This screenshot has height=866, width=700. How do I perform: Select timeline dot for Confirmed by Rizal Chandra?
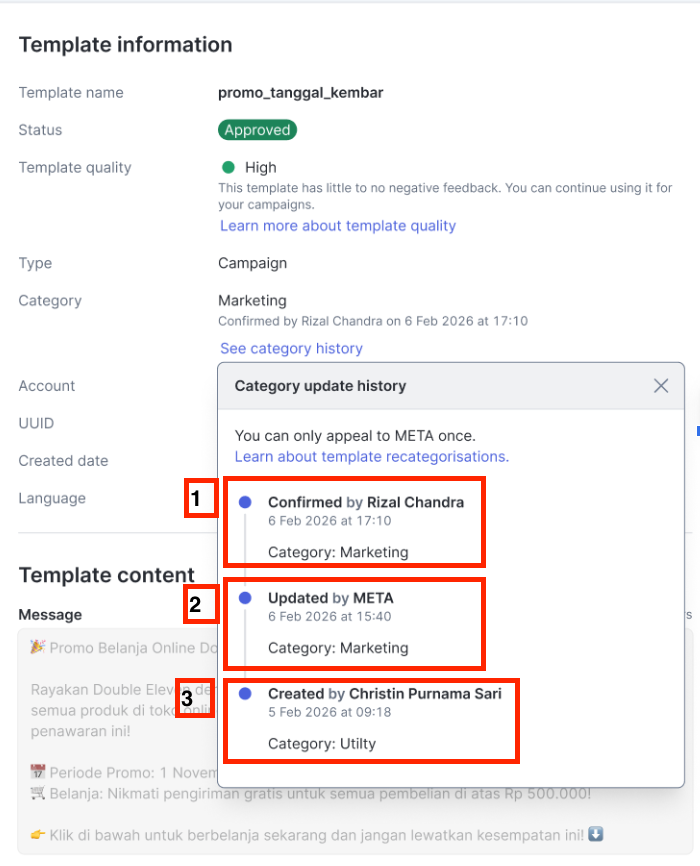[245, 502]
